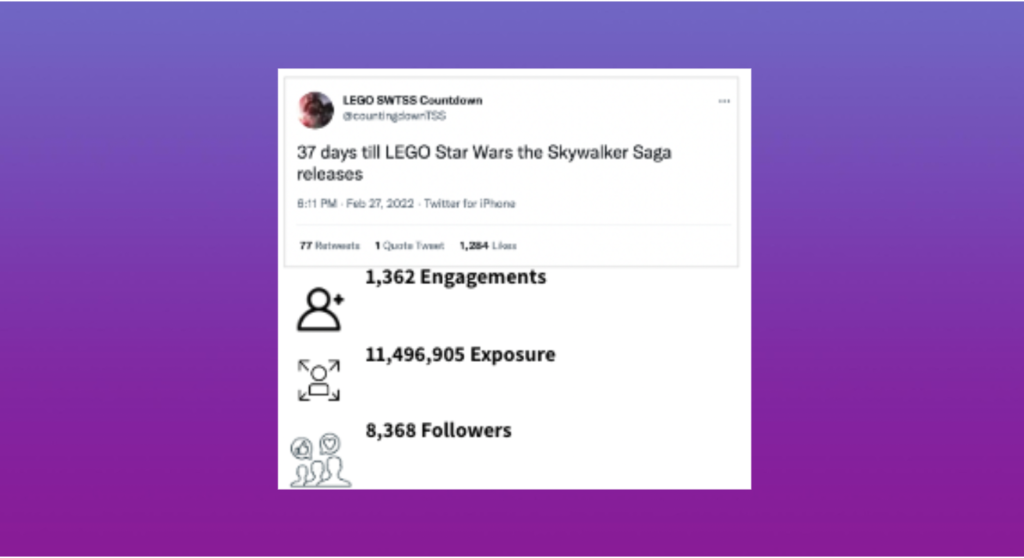Click the Exposure person-with-arrows icon
Screen dimensions: 1024x558
tap(319, 380)
